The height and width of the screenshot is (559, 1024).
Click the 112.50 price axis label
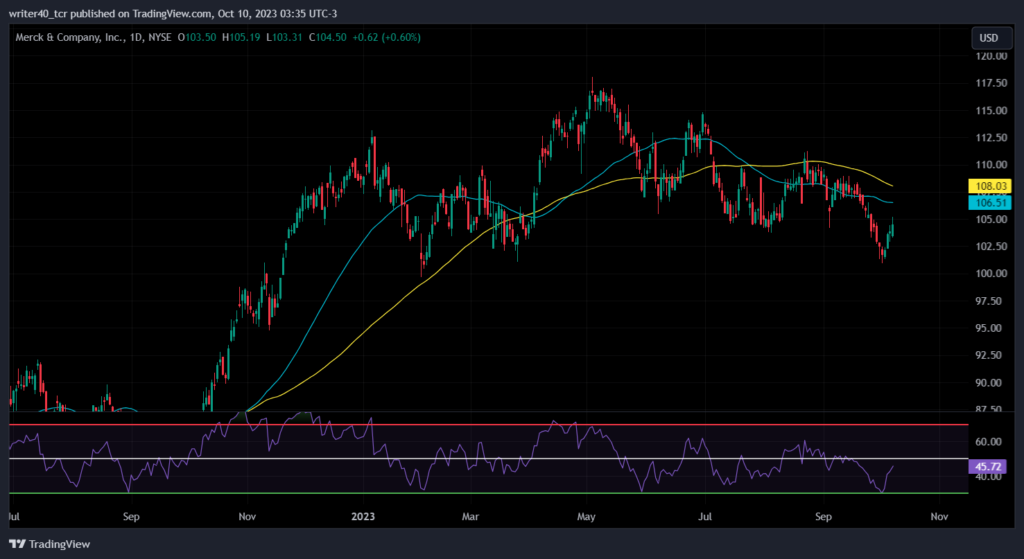991,138
